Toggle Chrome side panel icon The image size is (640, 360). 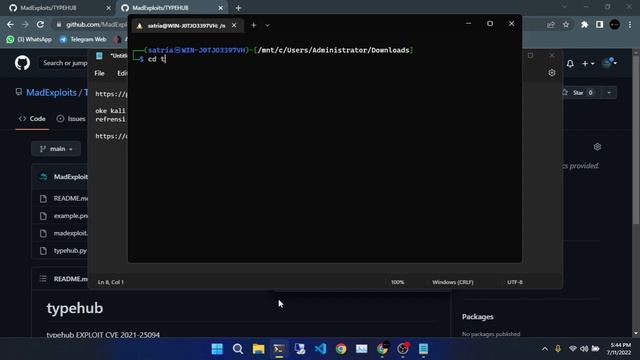(x=599, y=24)
